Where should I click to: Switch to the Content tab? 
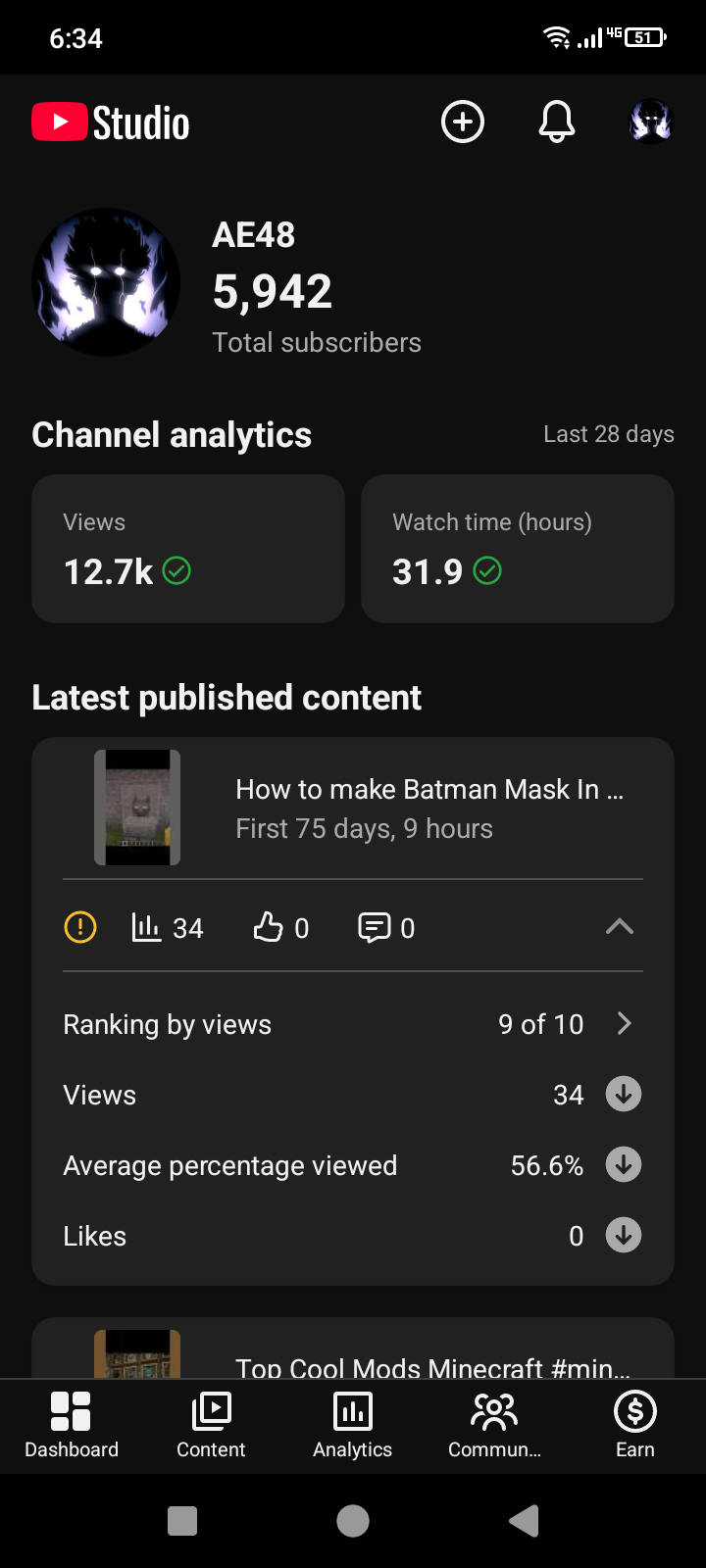pyautogui.click(x=211, y=1426)
